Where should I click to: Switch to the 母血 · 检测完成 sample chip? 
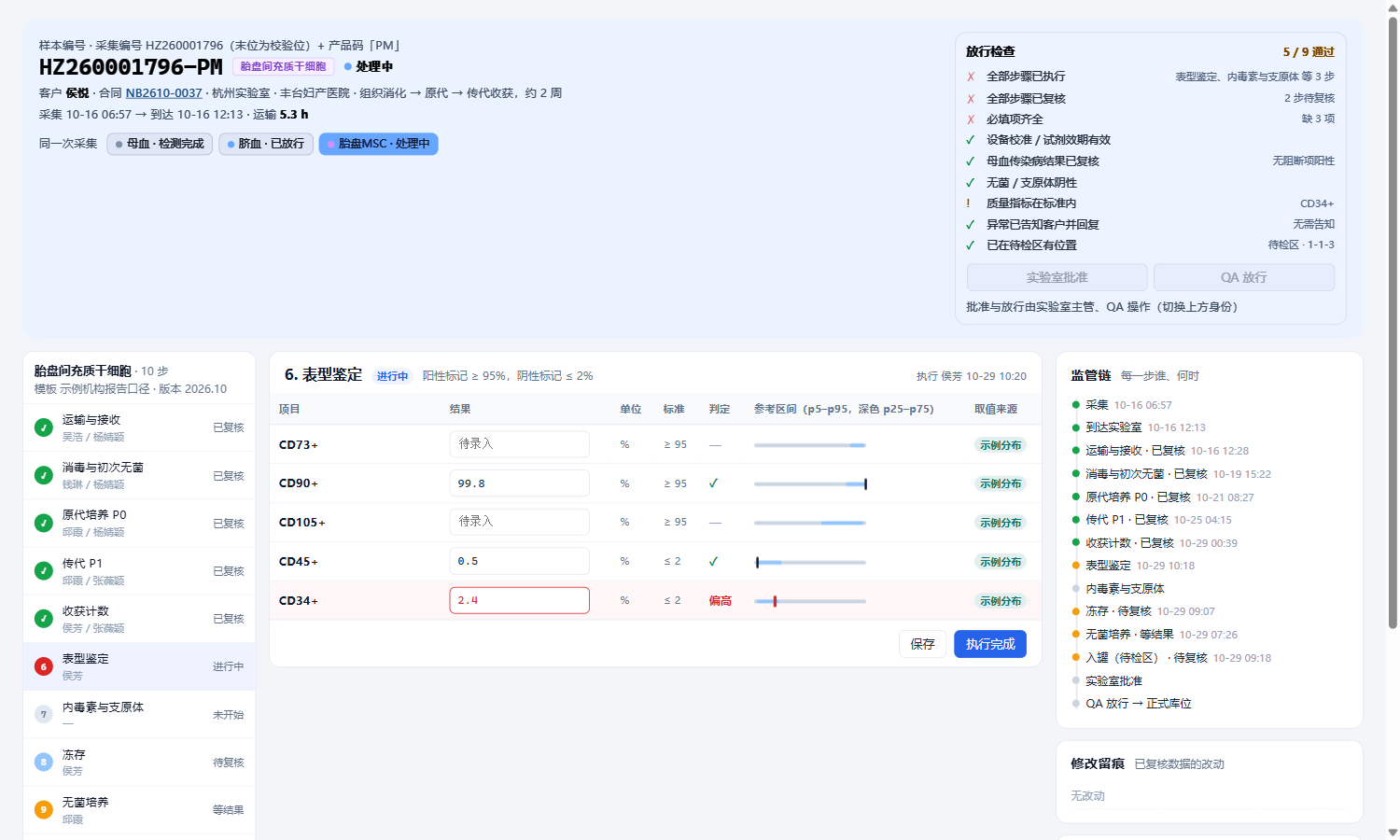pos(160,144)
